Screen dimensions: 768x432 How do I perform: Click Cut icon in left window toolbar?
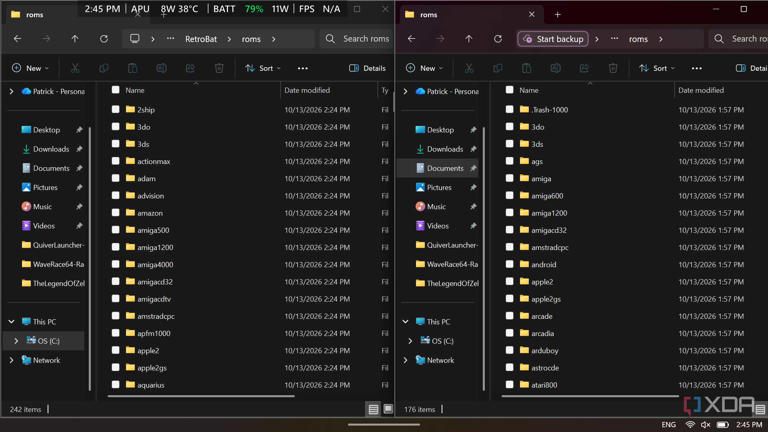[75, 68]
